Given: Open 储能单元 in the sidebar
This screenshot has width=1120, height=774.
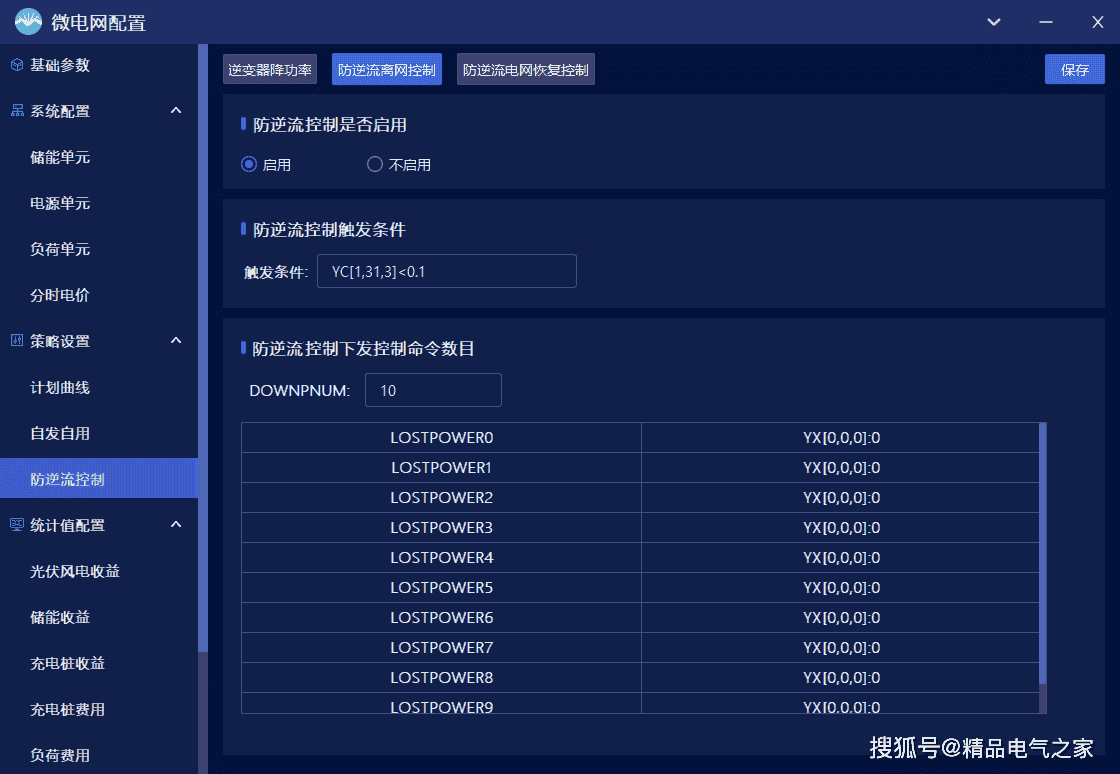Looking at the screenshot, I should click(60, 157).
